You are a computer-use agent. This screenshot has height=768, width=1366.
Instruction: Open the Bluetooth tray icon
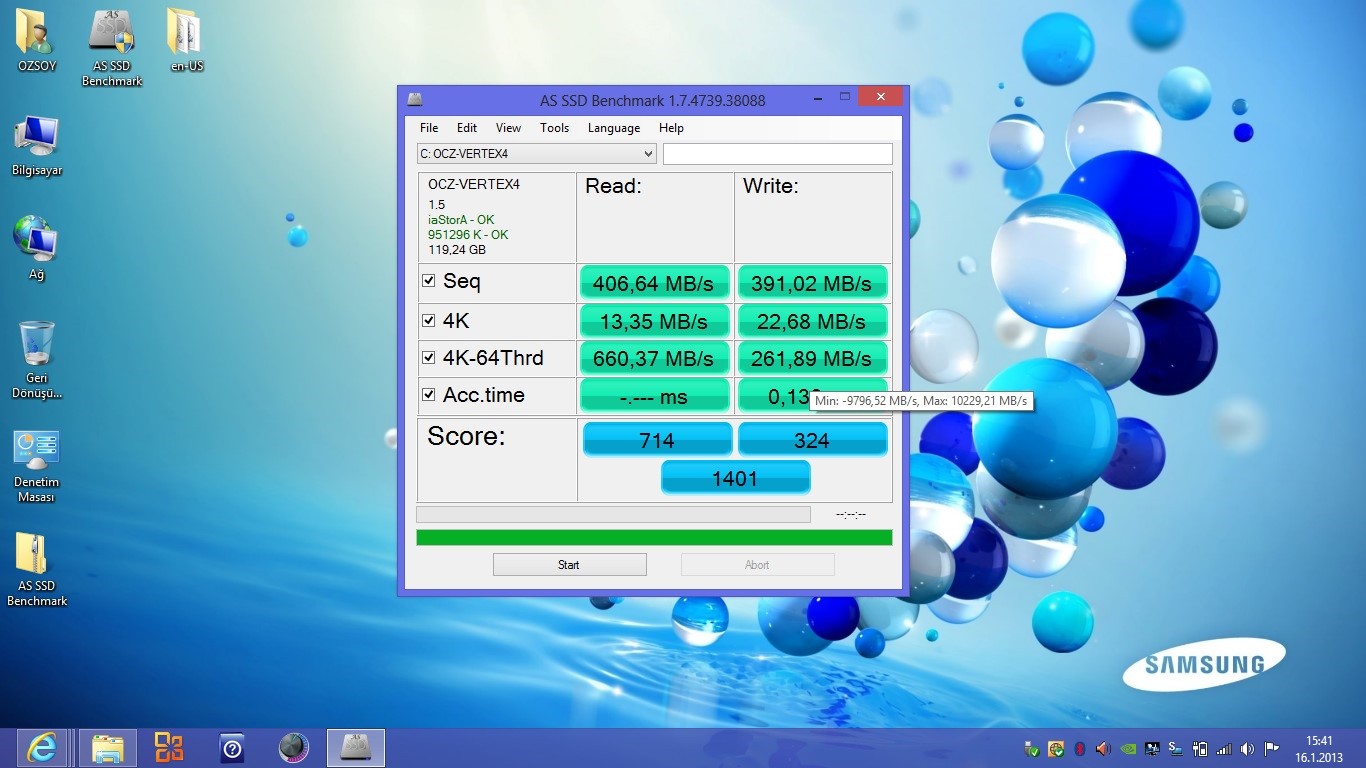[1080, 748]
